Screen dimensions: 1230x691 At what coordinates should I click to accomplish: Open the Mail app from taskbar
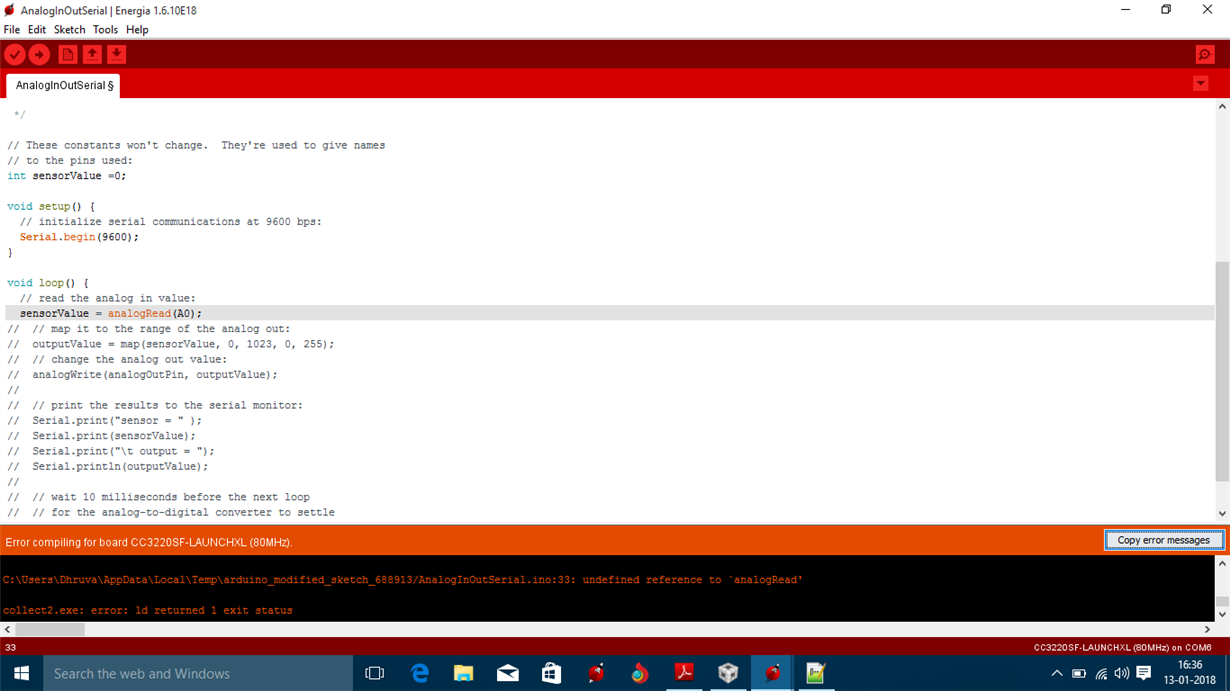508,674
